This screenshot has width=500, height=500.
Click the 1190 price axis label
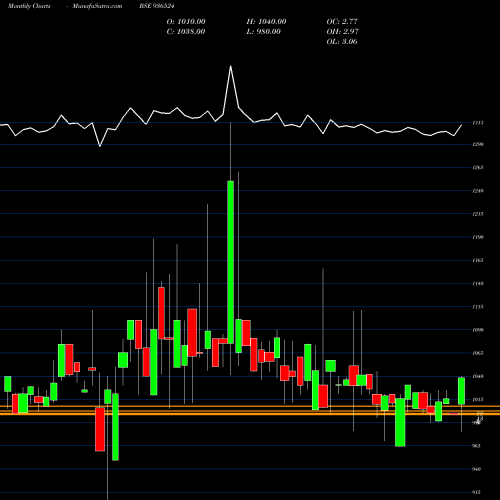point(478,237)
